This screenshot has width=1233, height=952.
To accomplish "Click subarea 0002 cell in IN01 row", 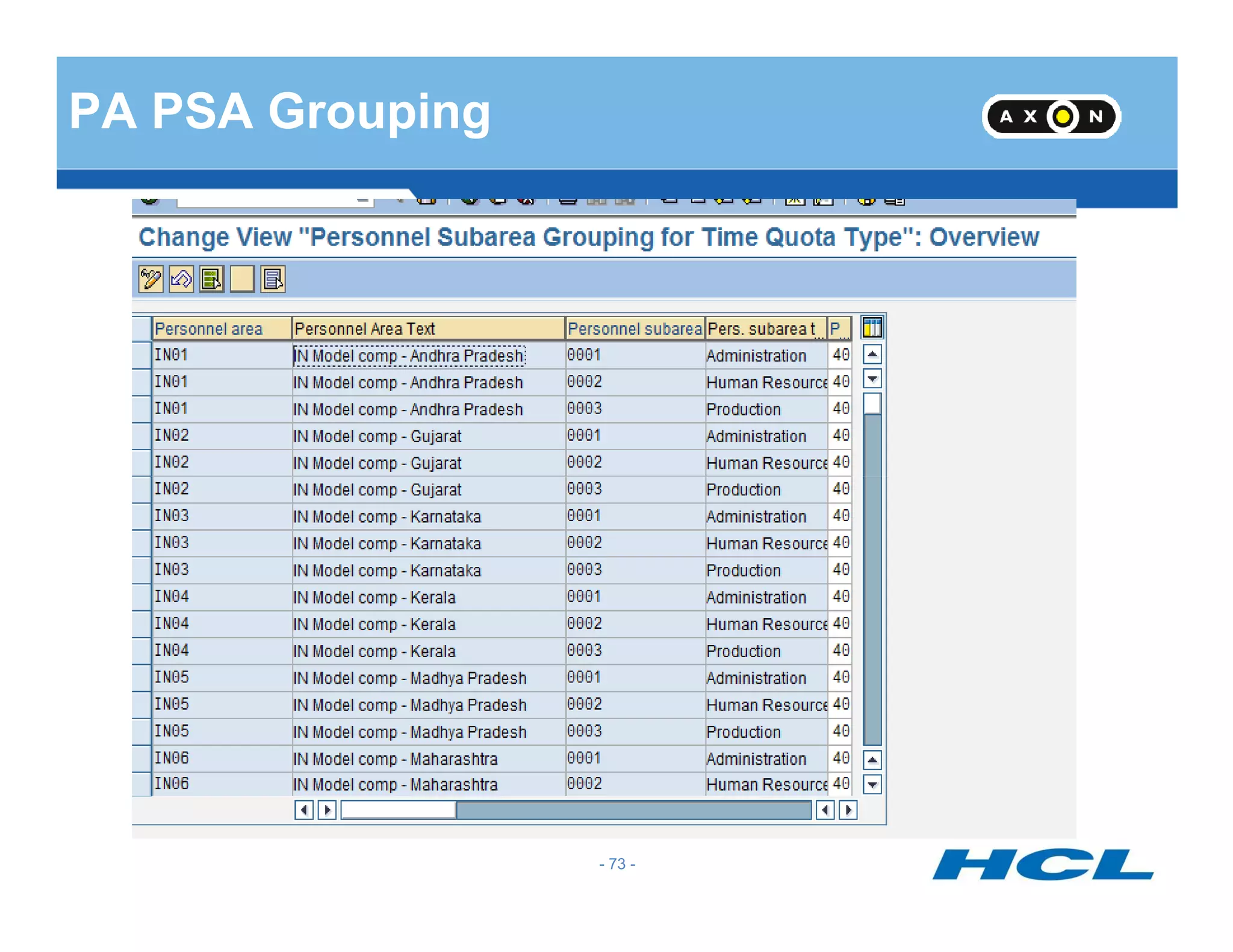I will [635, 382].
